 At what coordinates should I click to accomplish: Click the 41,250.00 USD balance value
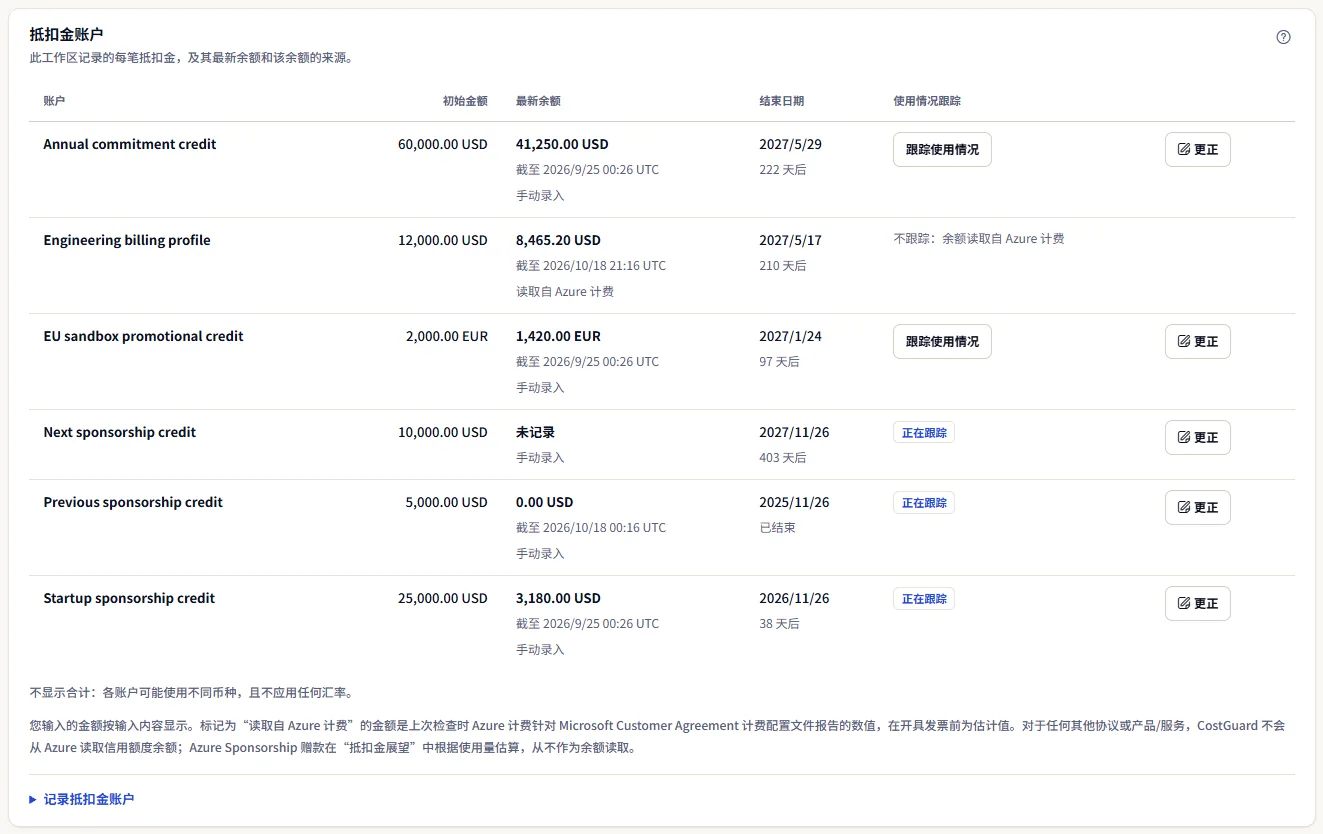pos(562,144)
